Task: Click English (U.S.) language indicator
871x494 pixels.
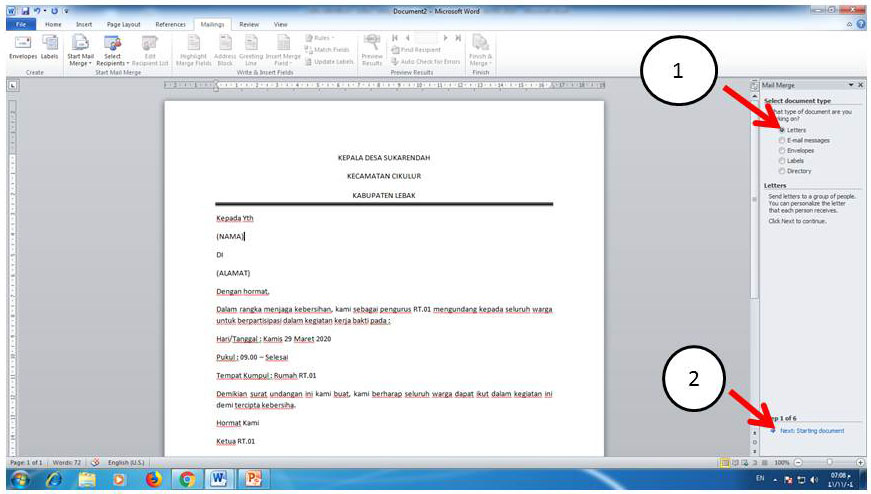Action: pyautogui.click(x=126, y=462)
